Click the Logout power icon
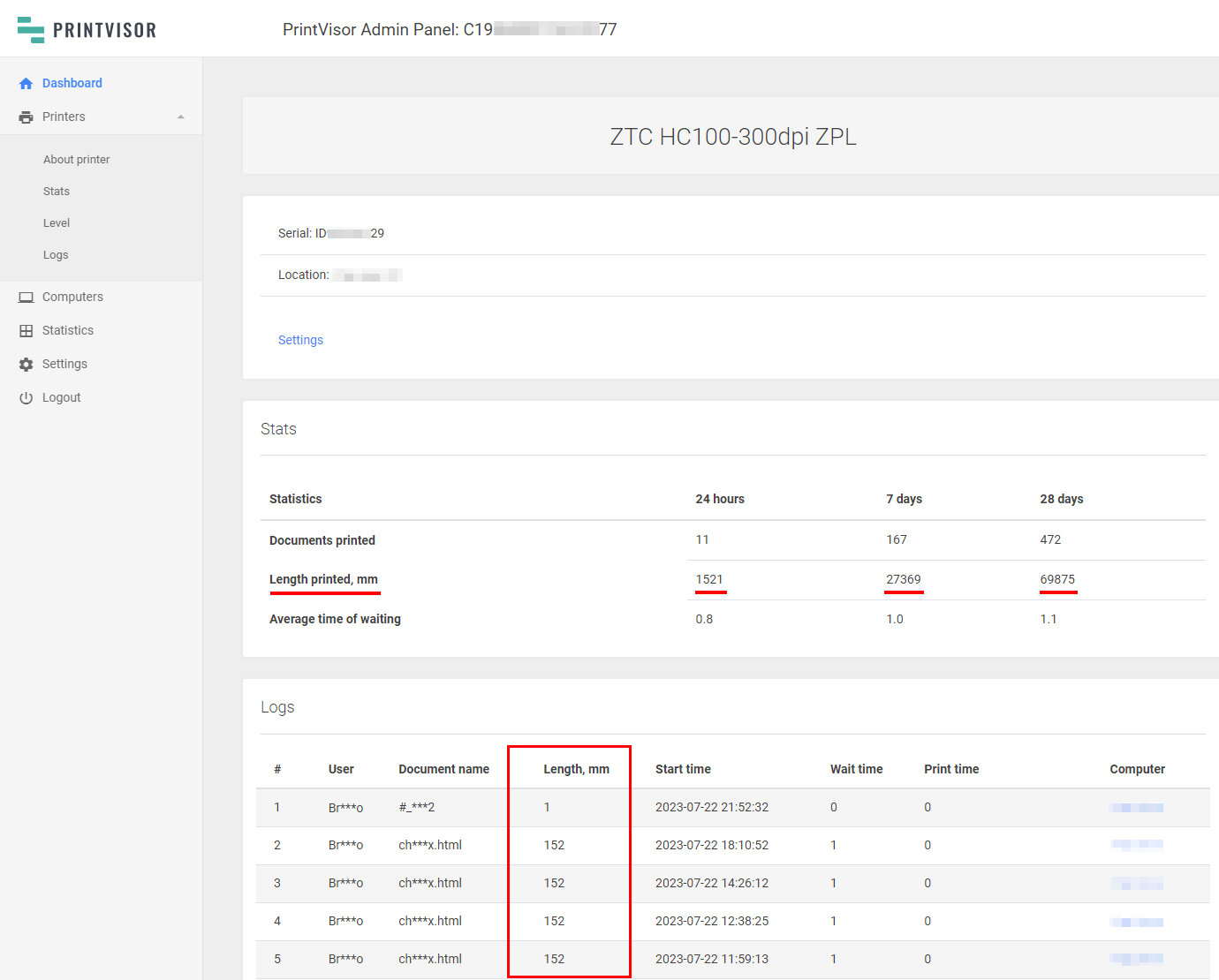The height and width of the screenshot is (980, 1219). coord(26,398)
